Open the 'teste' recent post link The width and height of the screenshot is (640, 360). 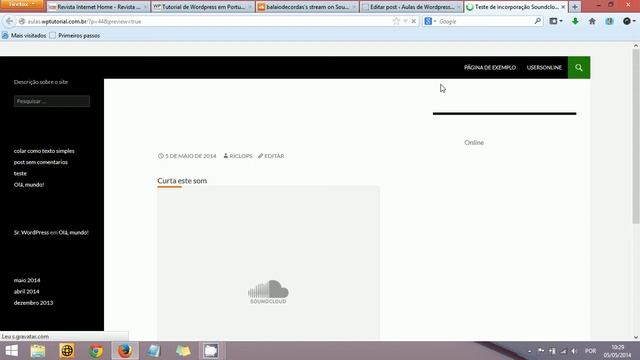click(x=20, y=173)
